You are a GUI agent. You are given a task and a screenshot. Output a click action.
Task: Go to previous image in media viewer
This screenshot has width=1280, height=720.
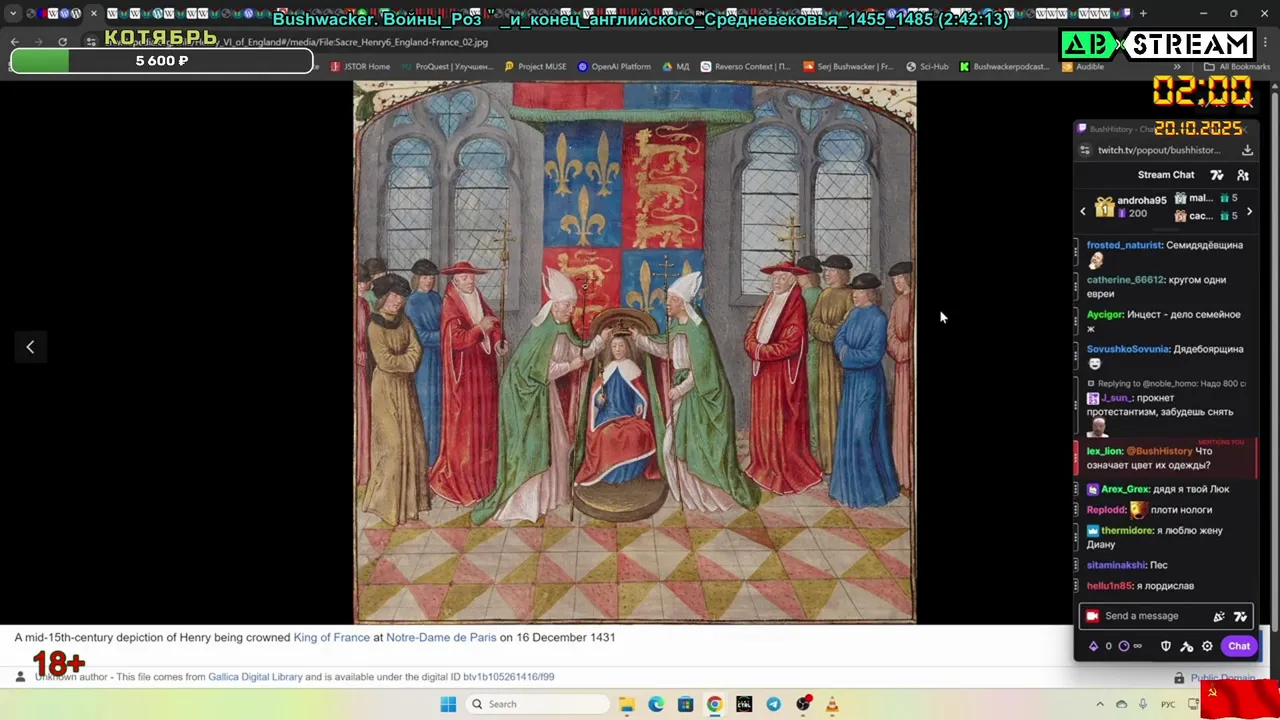point(30,347)
